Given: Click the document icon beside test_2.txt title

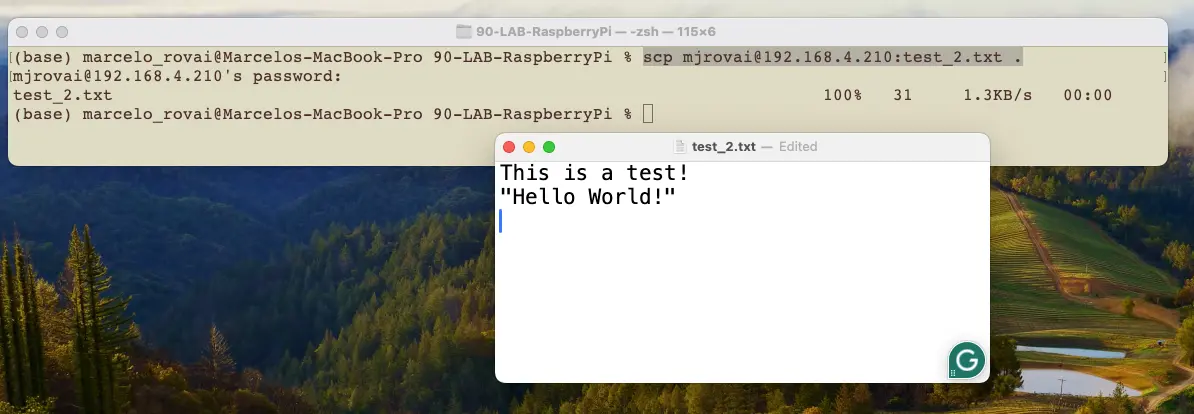Looking at the screenshot, I should pos(681,147).
